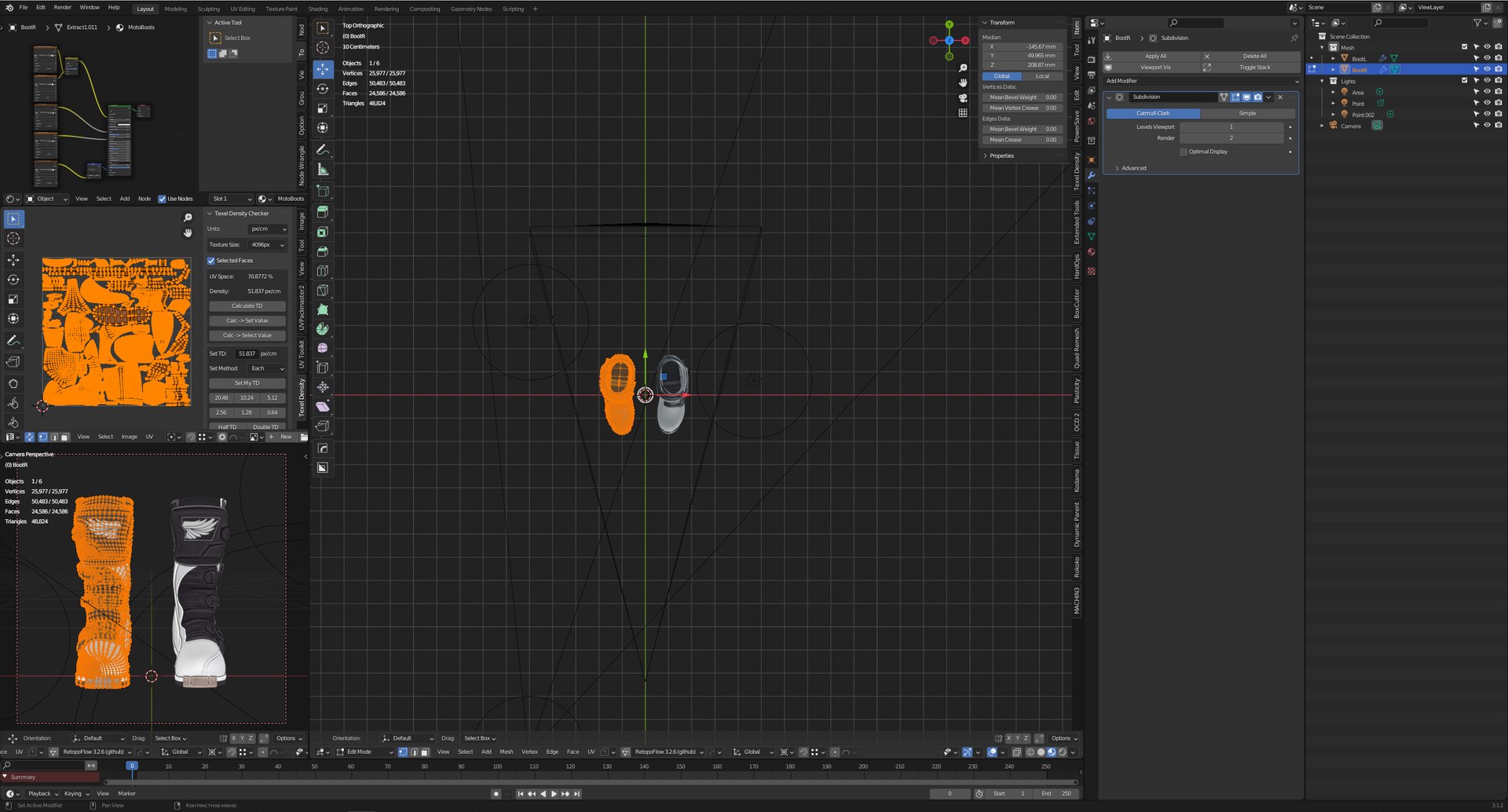Choose the Spin tool
Screen dimensions: 1508x812
[323, 329]
